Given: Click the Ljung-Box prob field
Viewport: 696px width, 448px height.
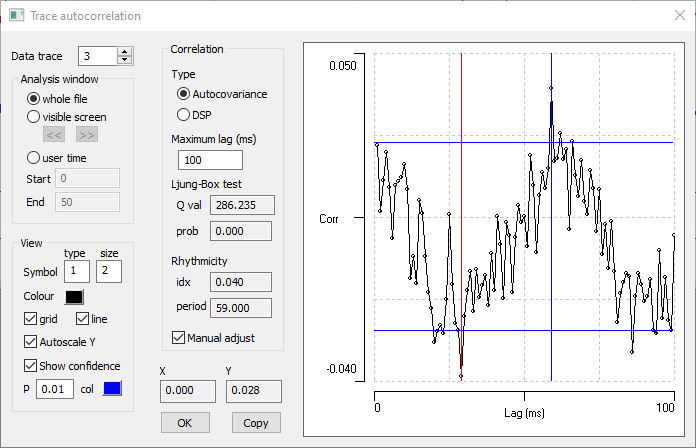Looking at the screenshot, I should pos(241,231).
